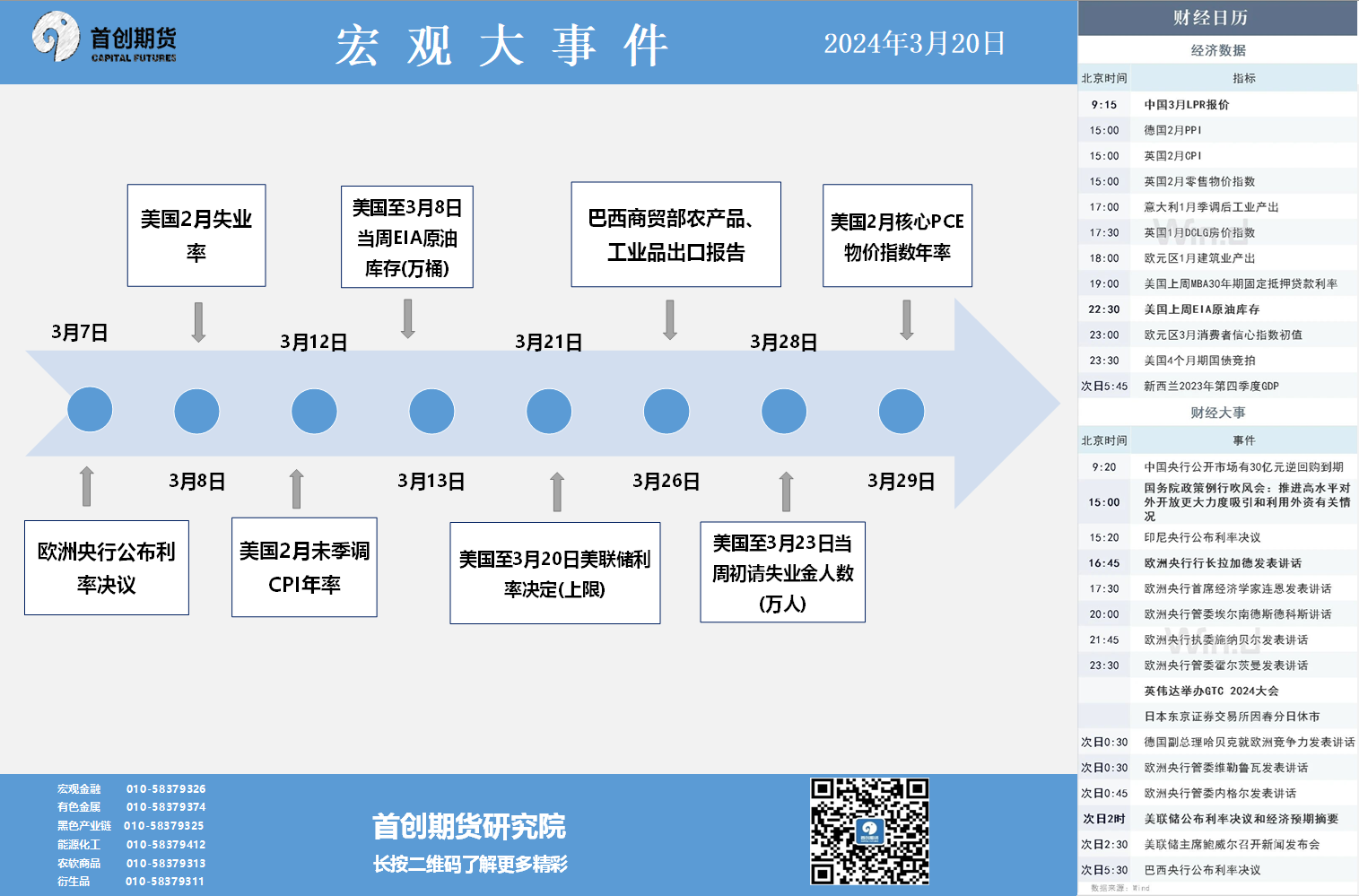Click the 英国1月DCLG房价指数 row
This screenshot has height=896, width=1359.
pos(1217,232)
